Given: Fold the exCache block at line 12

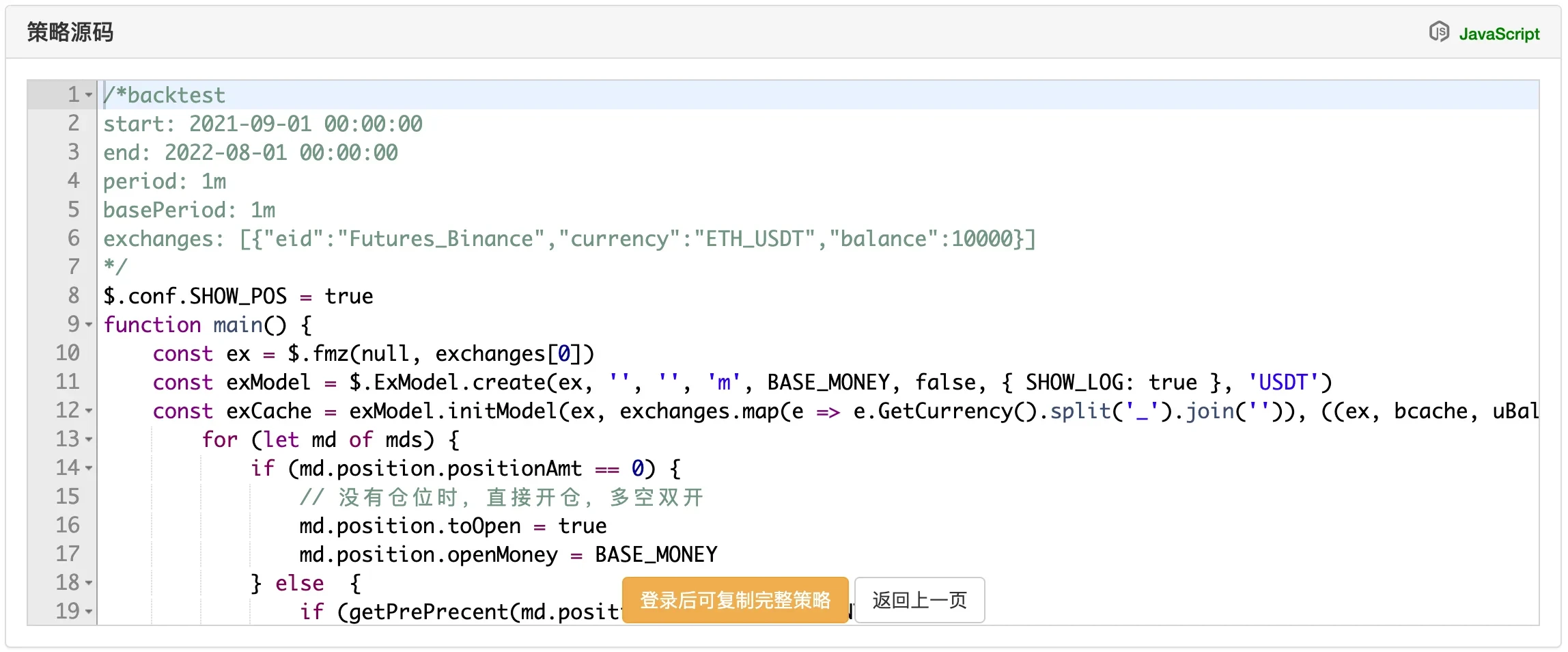Looking at the screenshot, I should pos(89,411).
